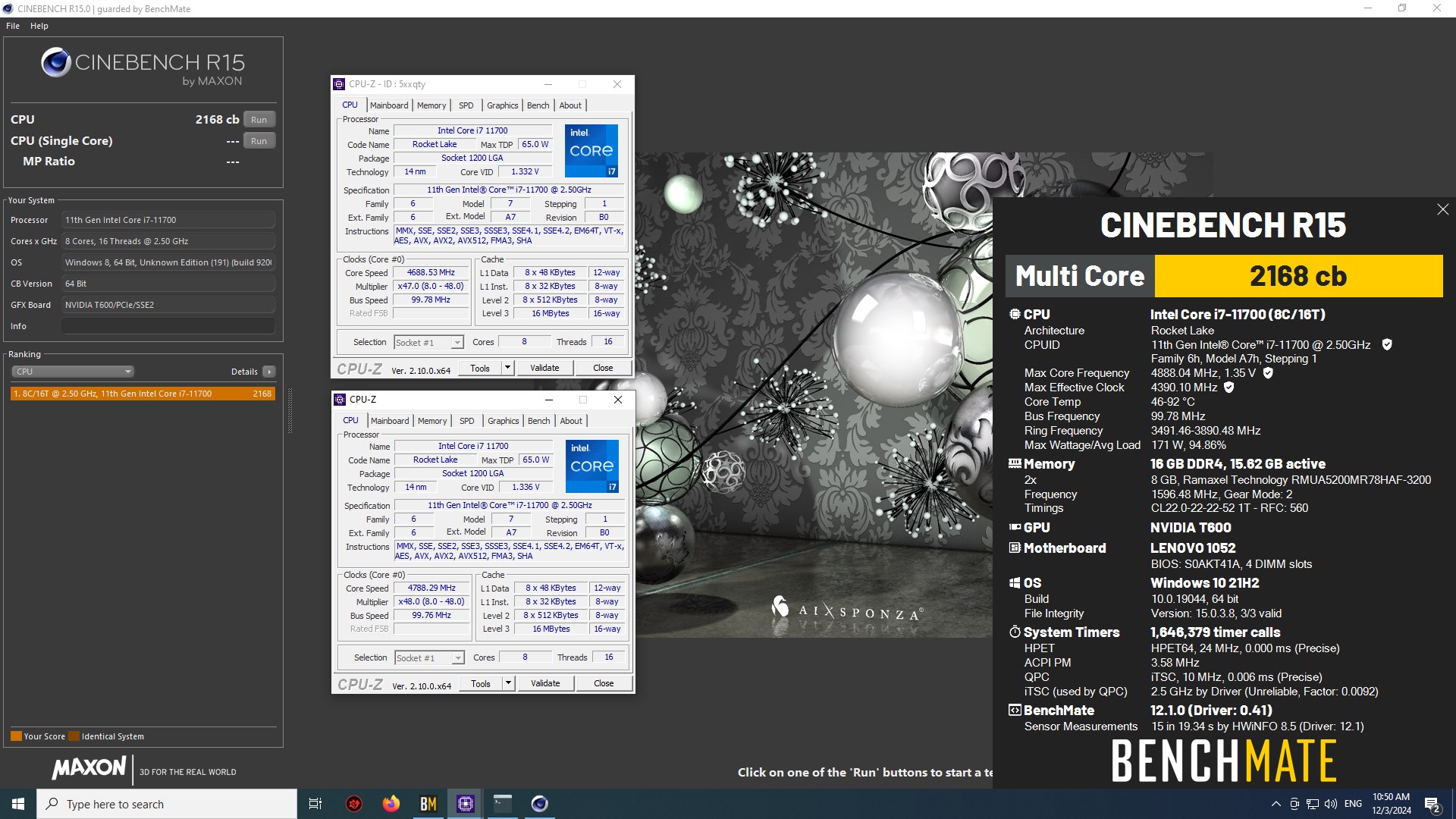The height and width of the screenshot is (819, 1456).
Task: Expand ranking Details arrow button
Action: tap(269, 372)
